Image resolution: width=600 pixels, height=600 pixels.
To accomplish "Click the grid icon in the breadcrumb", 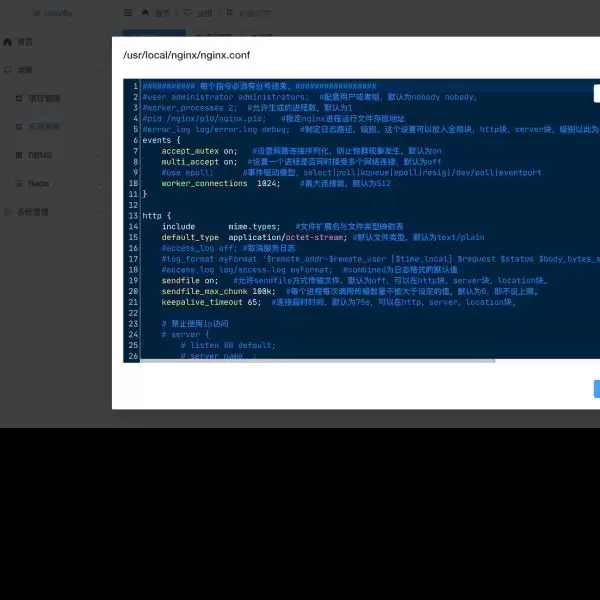I will [x=229, y=13].
